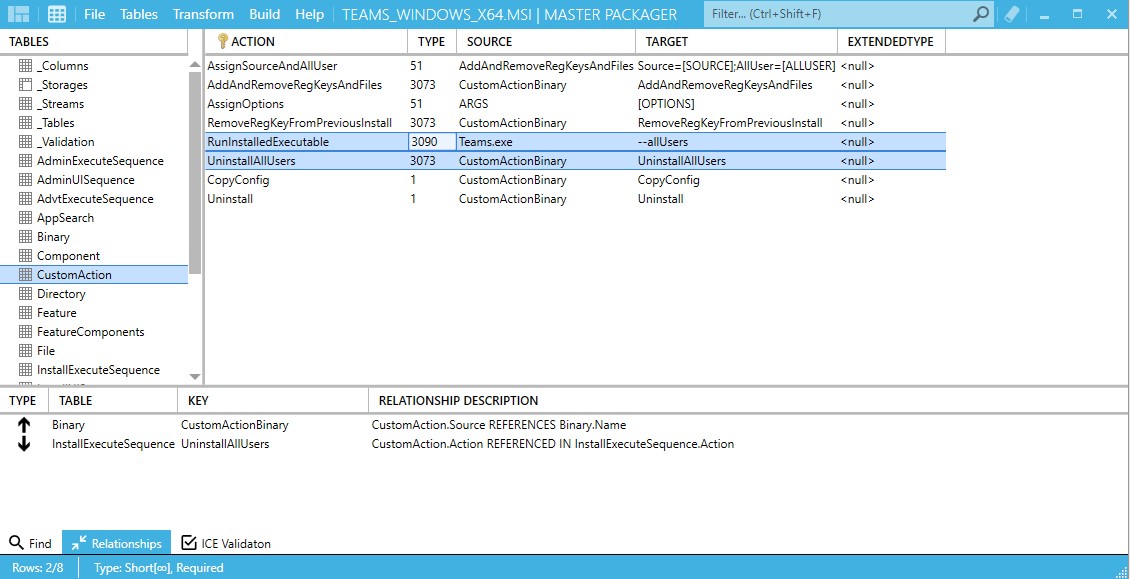Sort by the EXTENDEDTYPE column header
Viewport: 1130px width, 579px height.
890,41
